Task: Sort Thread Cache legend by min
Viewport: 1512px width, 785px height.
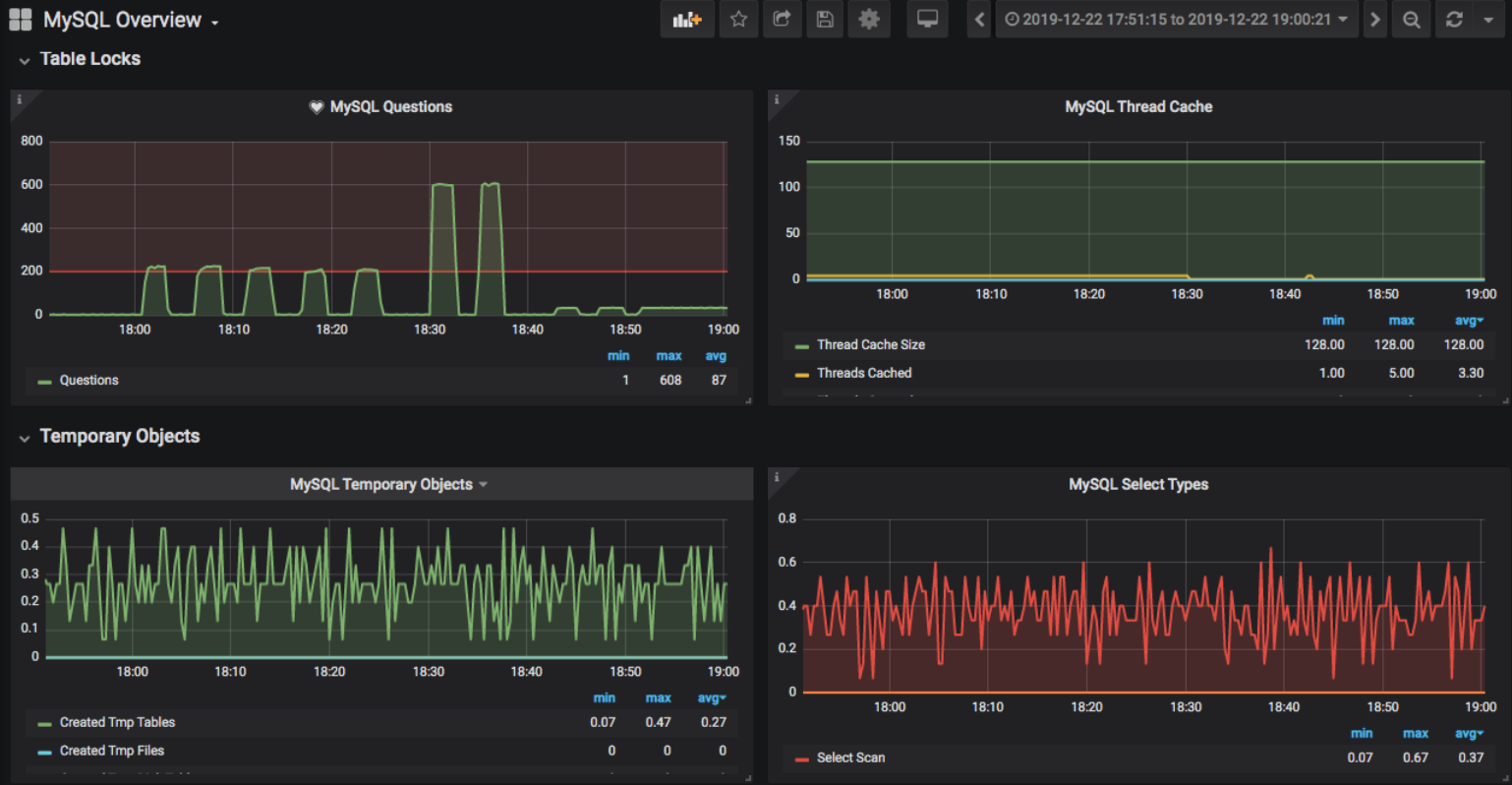Action: 1333,321
